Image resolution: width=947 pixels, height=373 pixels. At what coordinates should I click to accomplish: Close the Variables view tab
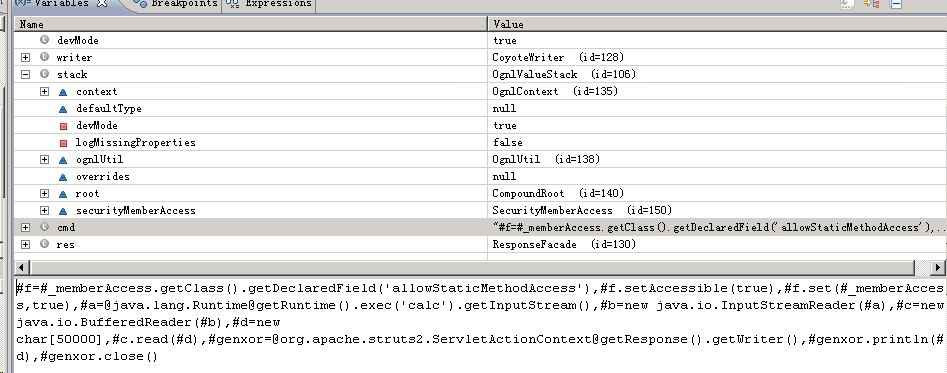pyautogui.click(x=102, y=3)
